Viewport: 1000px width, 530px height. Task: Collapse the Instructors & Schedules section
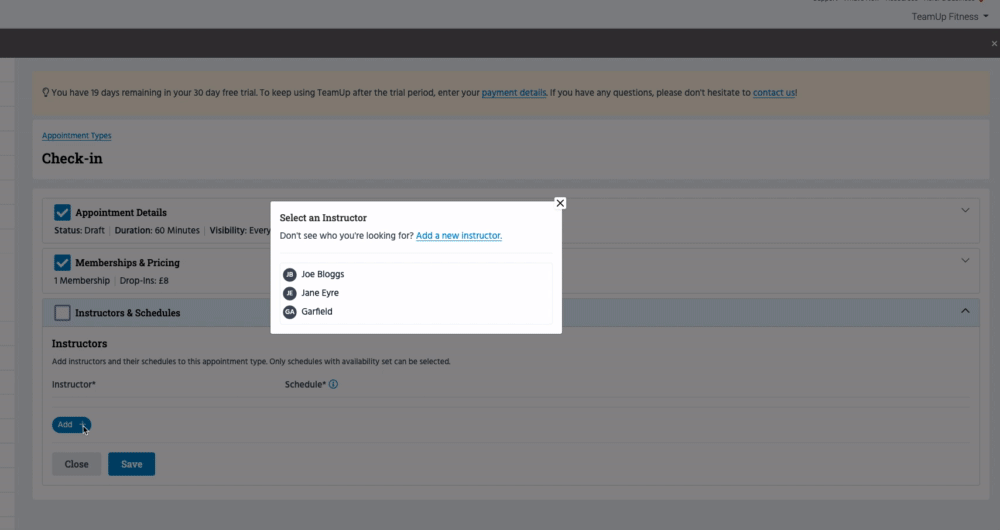(x=965, y=312)
